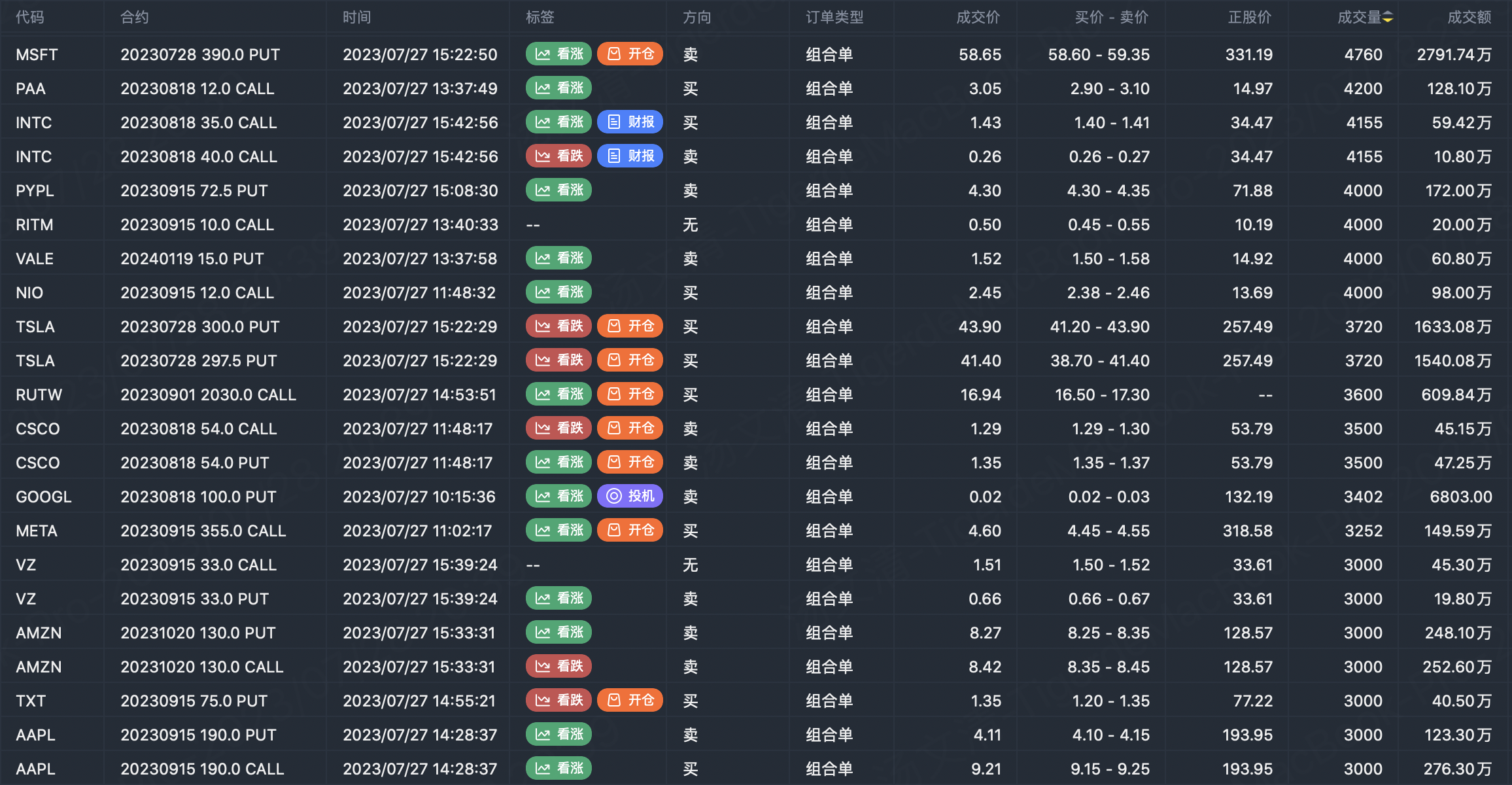Select the NIO ticker cell

[29, 292]
